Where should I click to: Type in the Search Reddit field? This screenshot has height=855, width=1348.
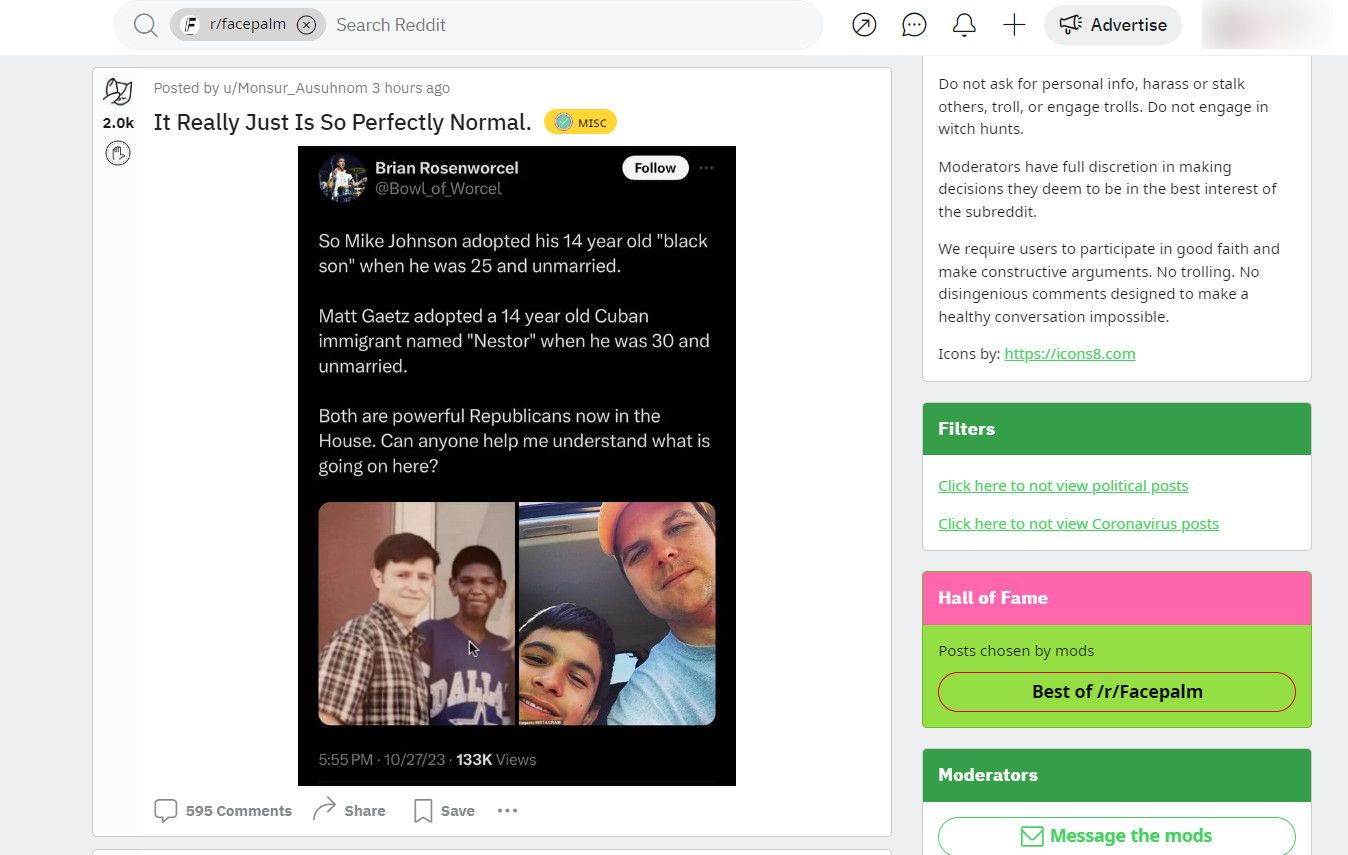pos(570,25)
